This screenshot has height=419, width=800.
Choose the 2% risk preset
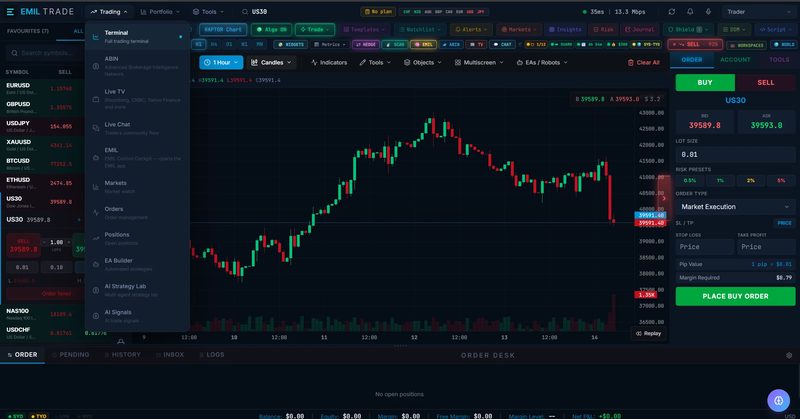pos(751,180)
